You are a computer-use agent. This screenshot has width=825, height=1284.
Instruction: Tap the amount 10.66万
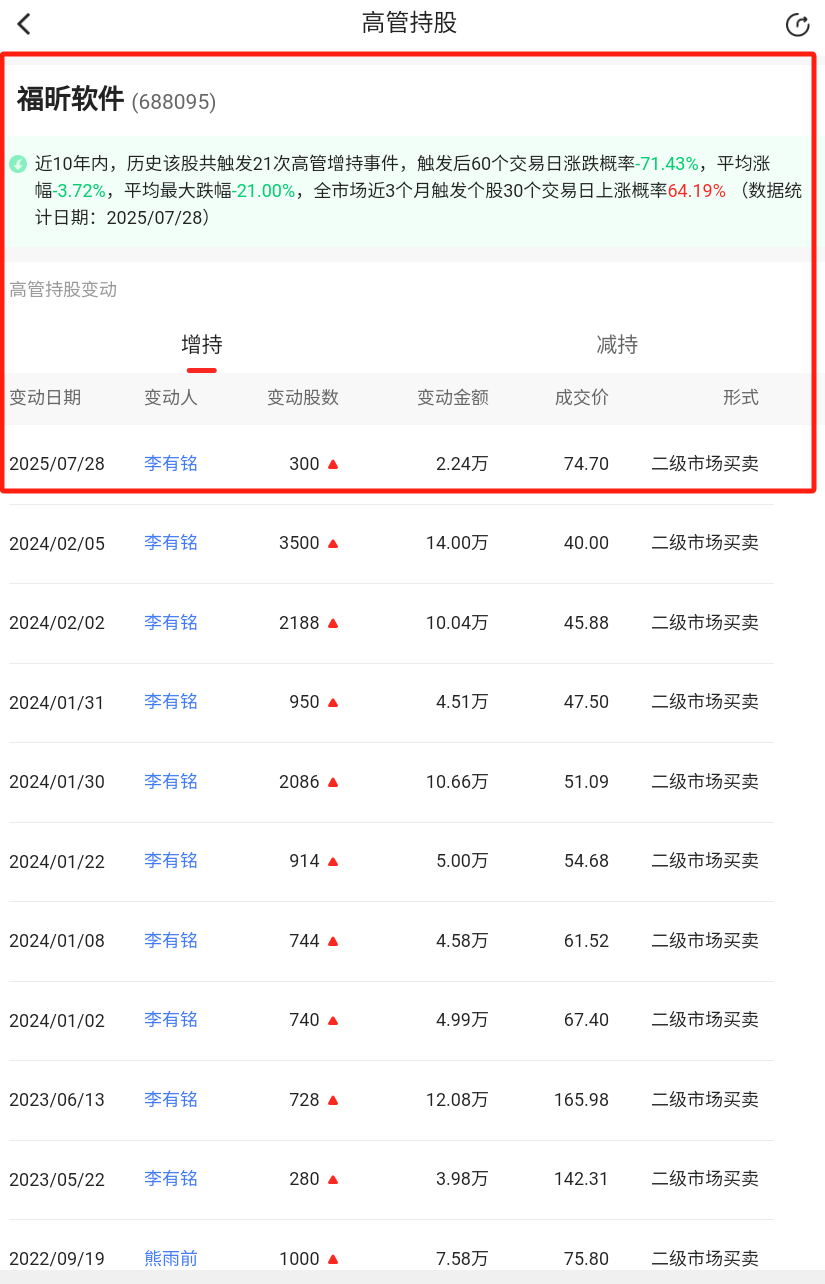tap(457, 782)
